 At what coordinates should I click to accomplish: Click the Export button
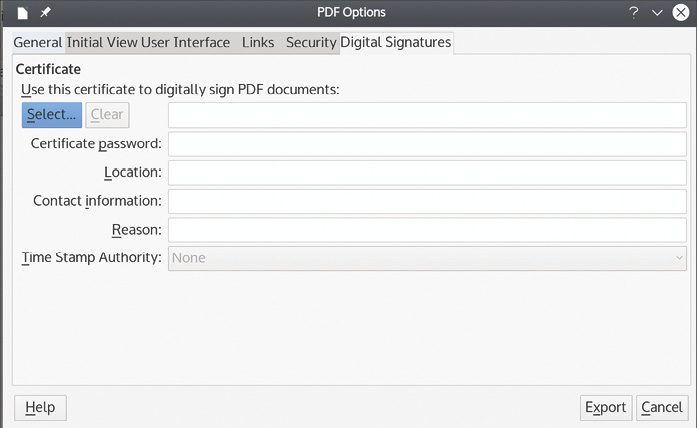point(605,408)
